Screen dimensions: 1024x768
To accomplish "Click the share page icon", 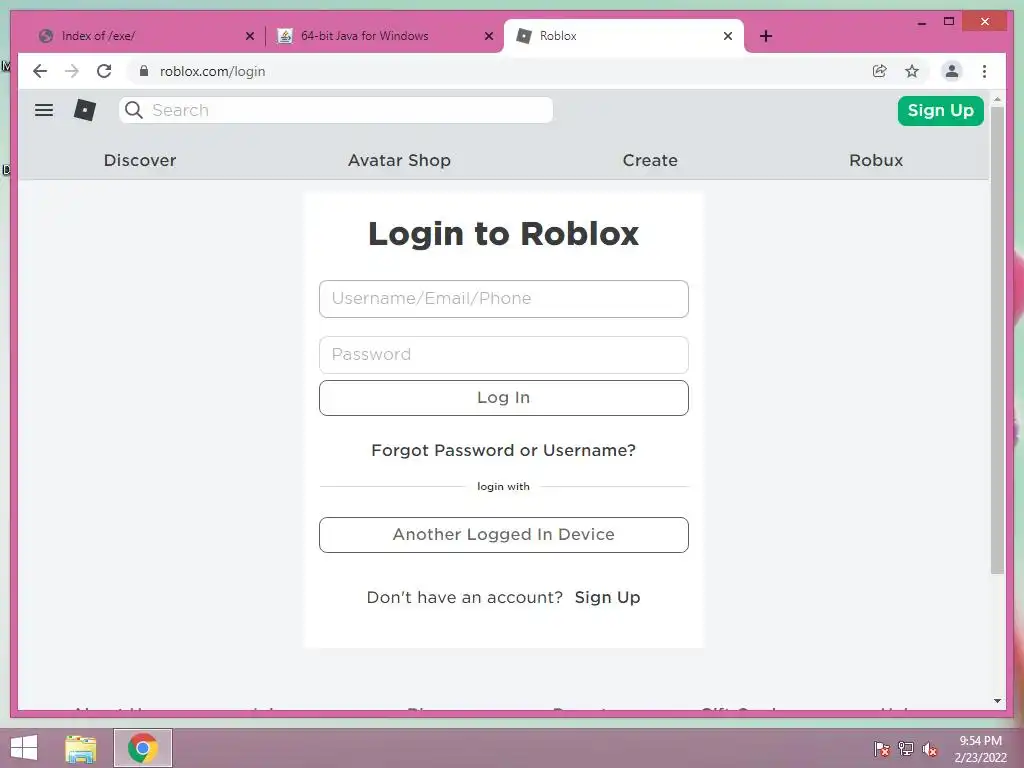I will 880,71.
